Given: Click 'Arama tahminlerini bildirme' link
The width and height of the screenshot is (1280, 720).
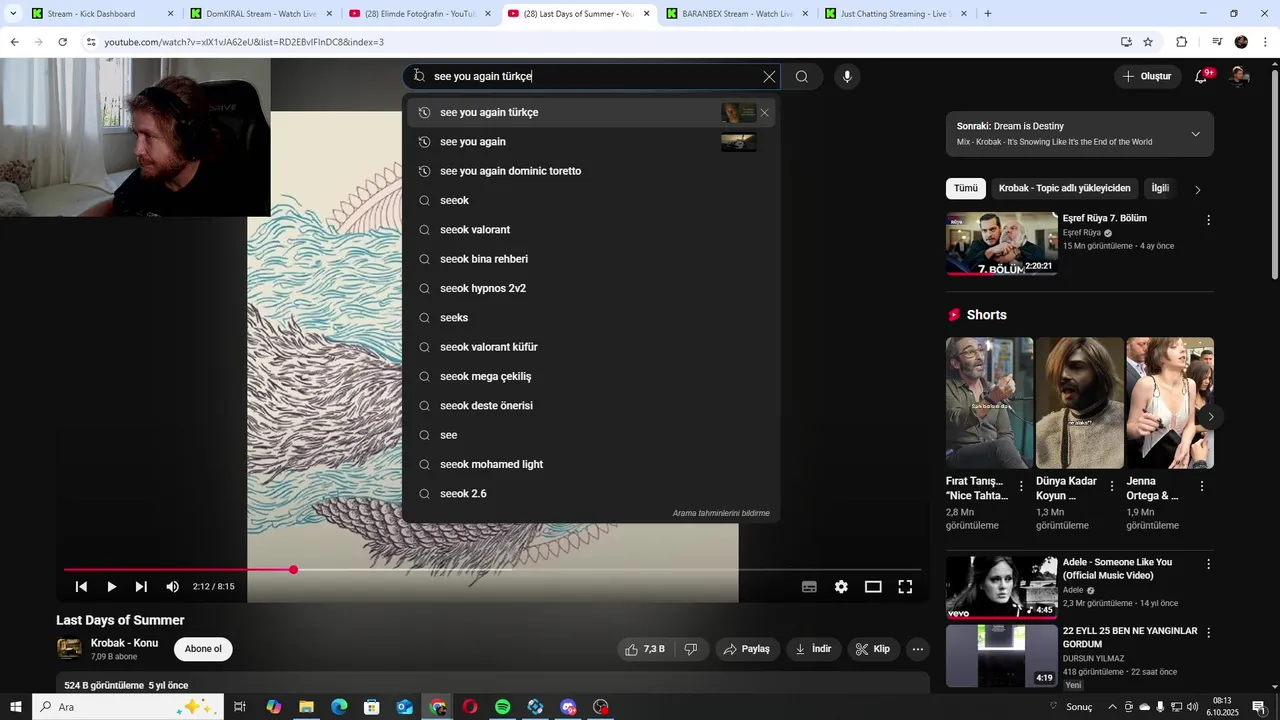Looking at the screenshot, I should (721, 513).
